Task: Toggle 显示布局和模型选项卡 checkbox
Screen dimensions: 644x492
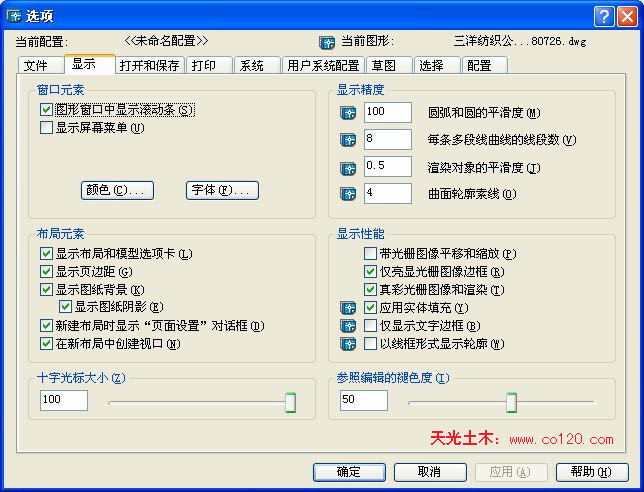Action: 46,253
